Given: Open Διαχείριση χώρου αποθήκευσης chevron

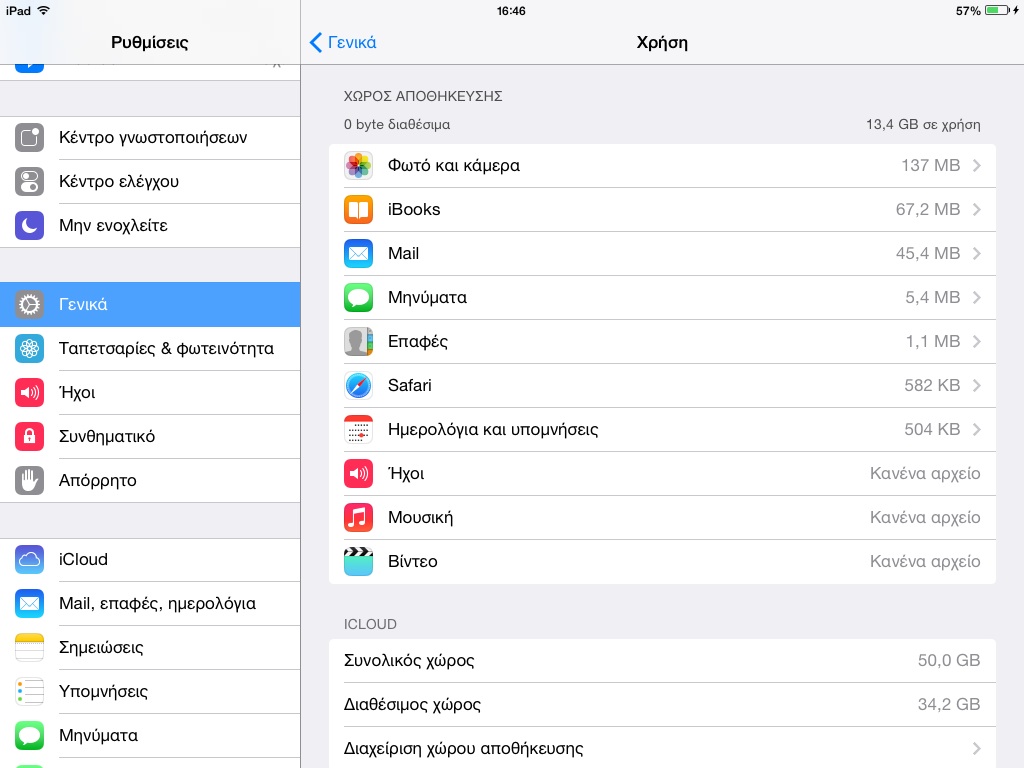Looking at the screenshot, I should point(977,748).
